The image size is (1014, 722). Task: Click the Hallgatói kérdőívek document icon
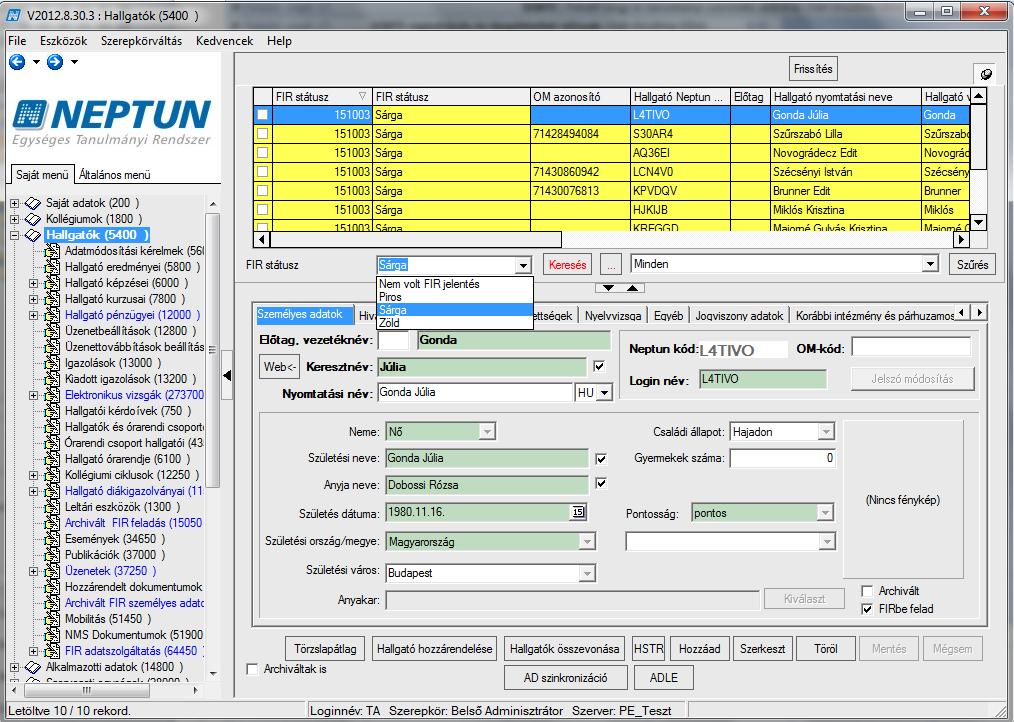pyautogui.click(x=52, y=411)
